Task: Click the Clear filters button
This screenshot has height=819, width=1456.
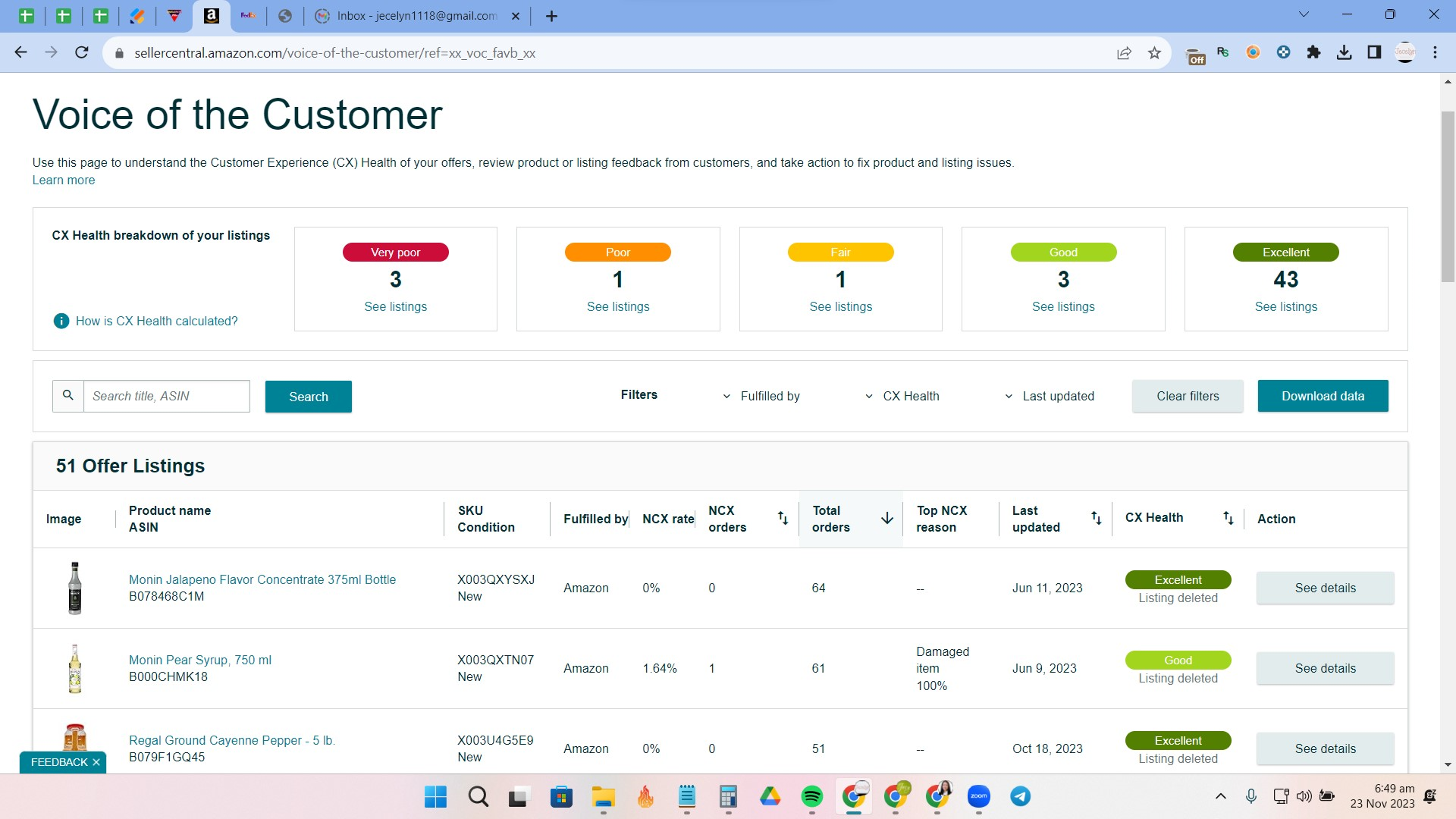Action: 1188,396
